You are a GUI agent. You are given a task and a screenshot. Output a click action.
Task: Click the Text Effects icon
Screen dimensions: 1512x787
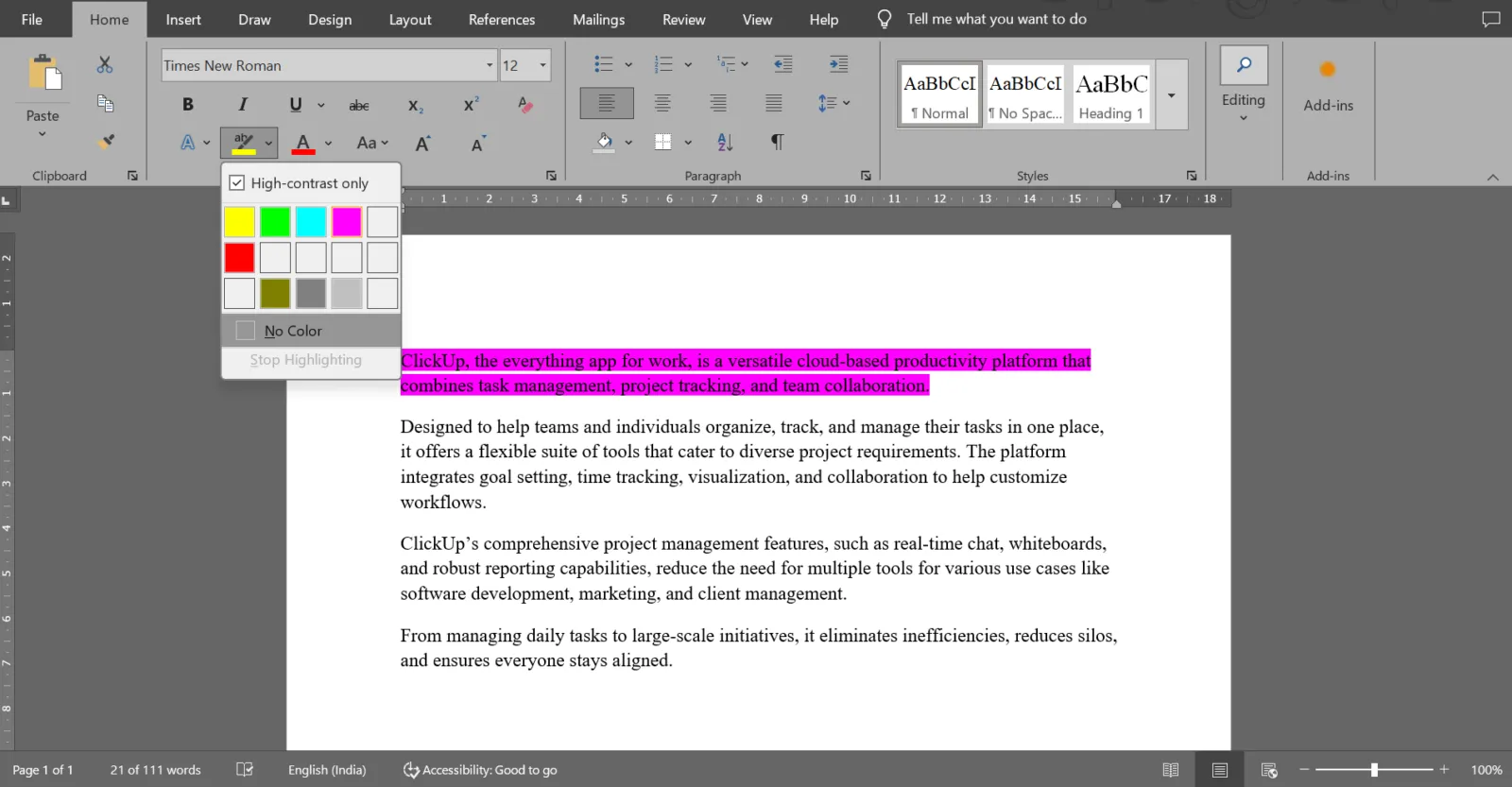coord(188,143)
